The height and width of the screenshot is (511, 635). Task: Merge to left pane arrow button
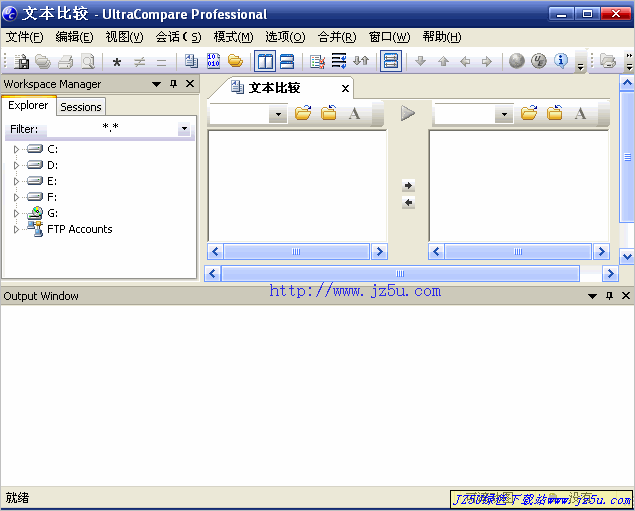tap(408, 202)
